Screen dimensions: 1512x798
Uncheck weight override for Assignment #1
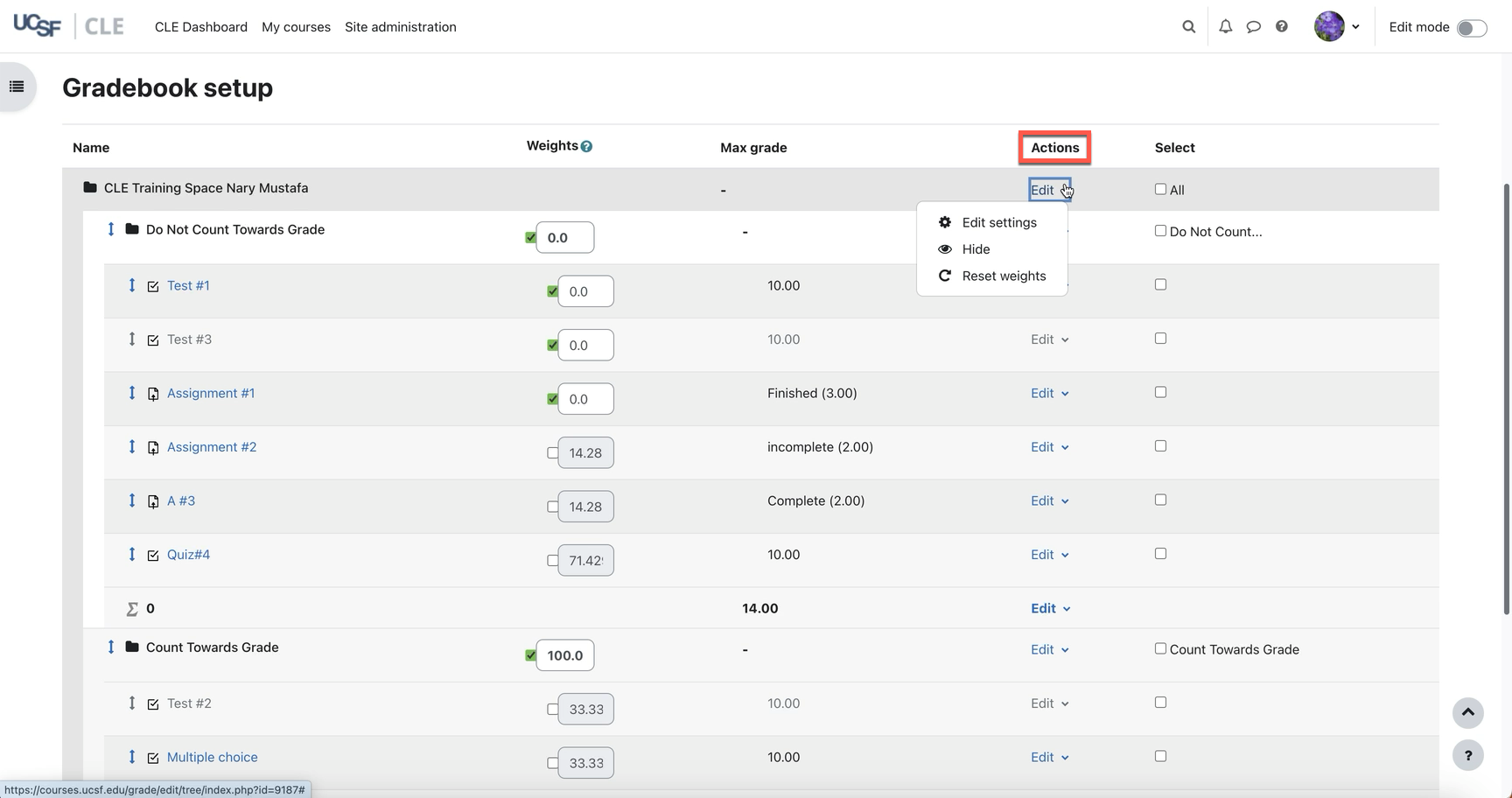click(552, 399)
